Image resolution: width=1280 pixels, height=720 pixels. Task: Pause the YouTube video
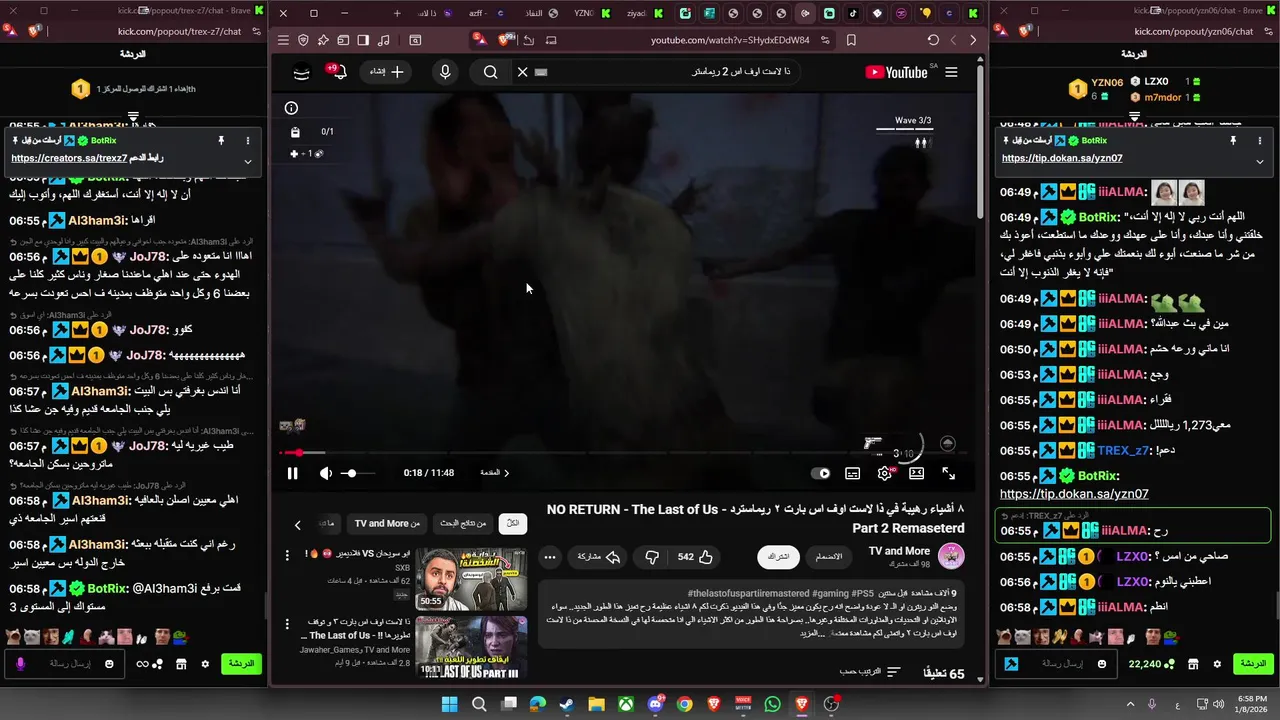292,473
